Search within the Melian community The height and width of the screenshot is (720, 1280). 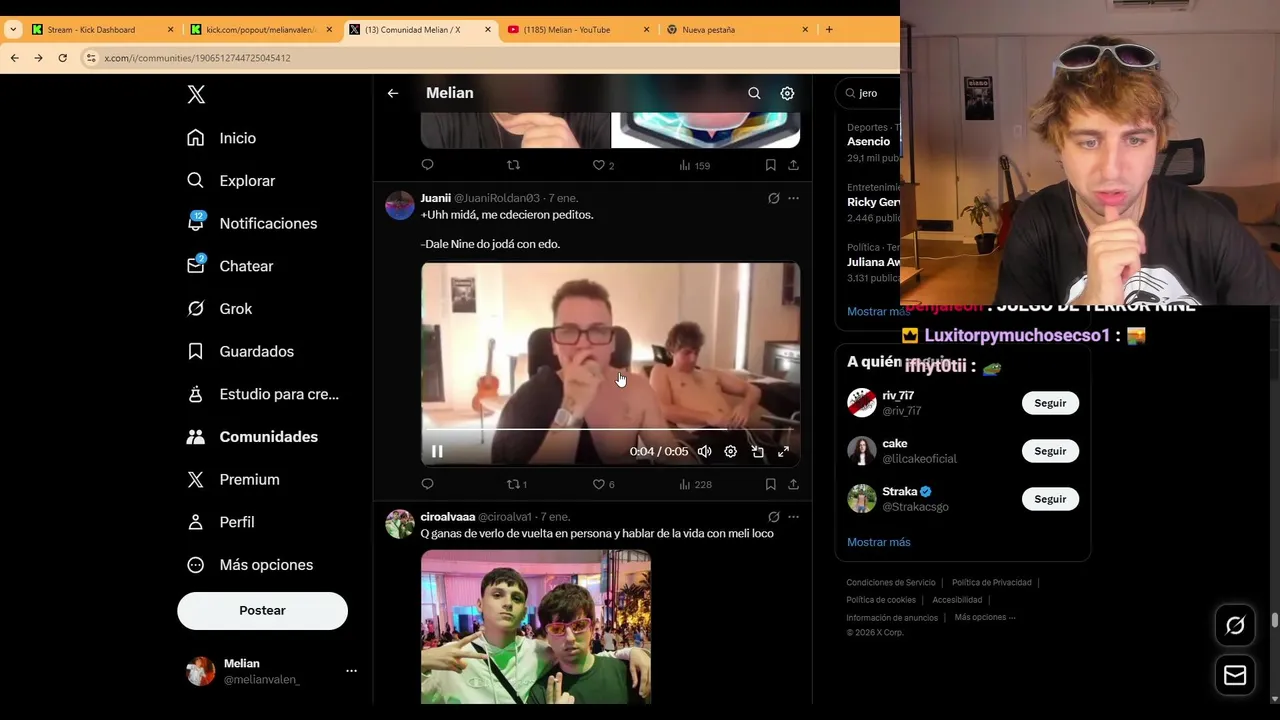[x=754, y=93]
